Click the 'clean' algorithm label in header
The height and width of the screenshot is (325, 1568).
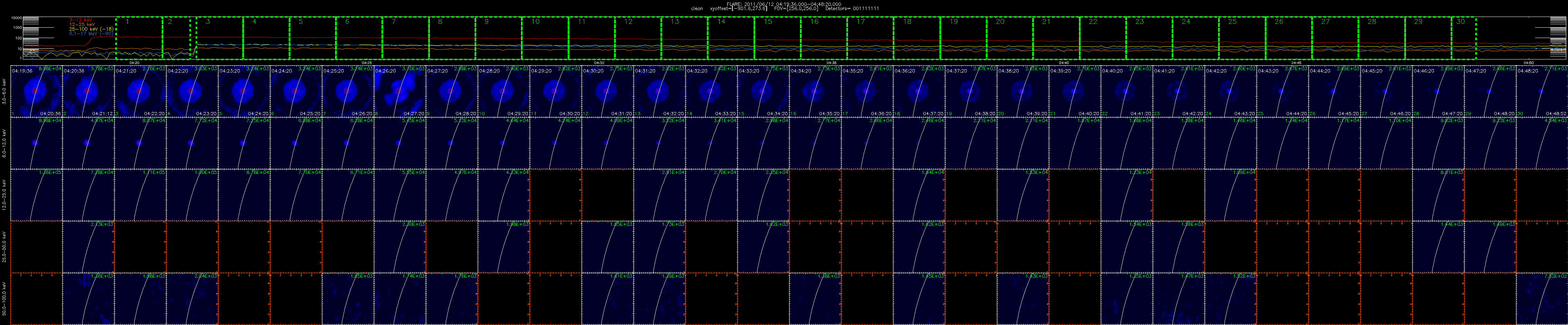(x=697, y=9)
